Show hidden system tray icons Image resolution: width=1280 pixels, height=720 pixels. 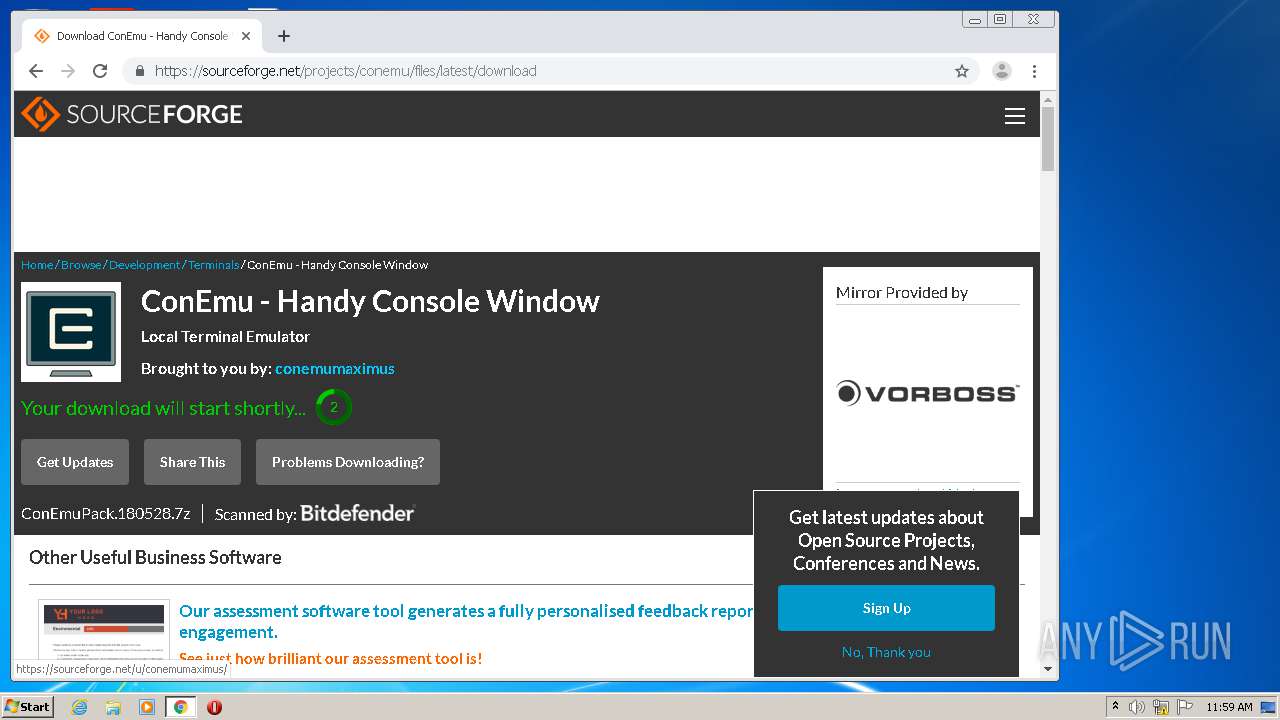click(x=1116, y=707)
